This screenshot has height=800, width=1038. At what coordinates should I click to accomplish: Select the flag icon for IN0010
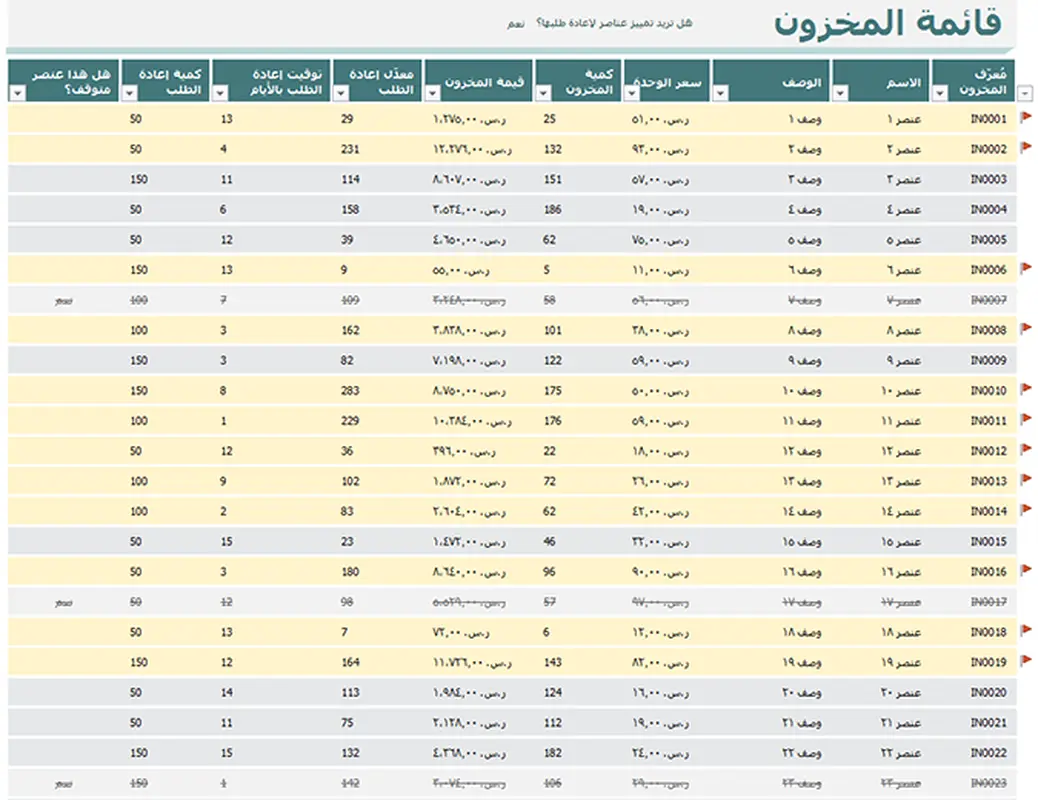tap(1025, 388)
